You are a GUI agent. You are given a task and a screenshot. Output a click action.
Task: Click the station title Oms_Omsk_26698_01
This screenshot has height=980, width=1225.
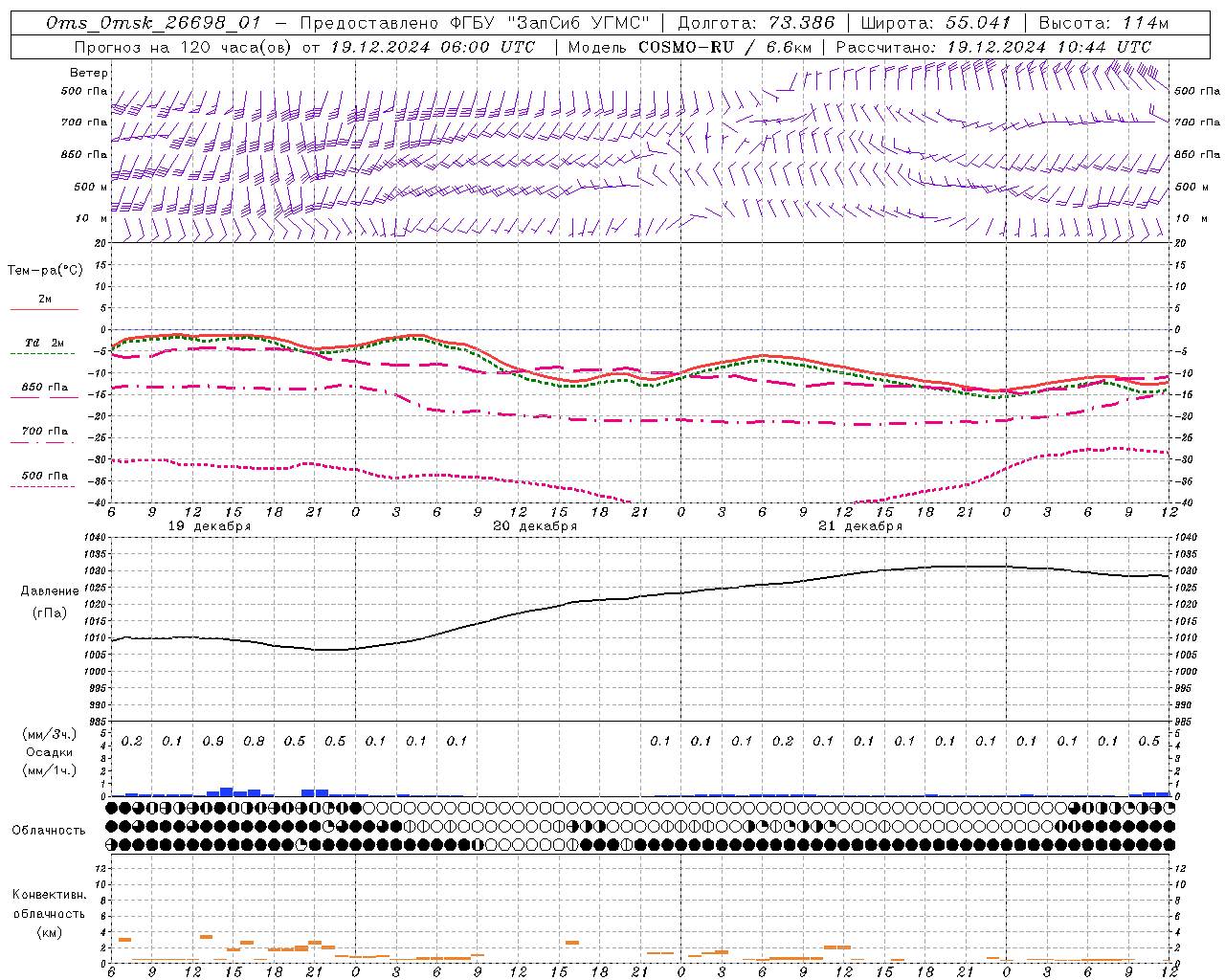[x=153, y=23]
